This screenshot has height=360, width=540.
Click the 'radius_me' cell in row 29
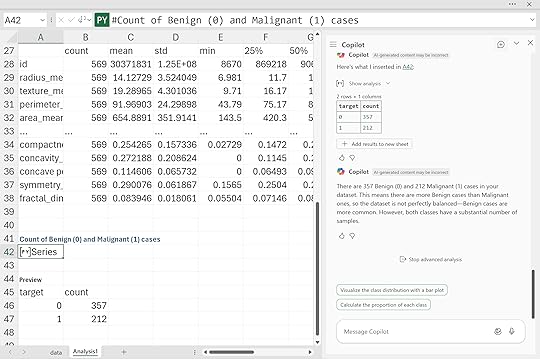41,78
